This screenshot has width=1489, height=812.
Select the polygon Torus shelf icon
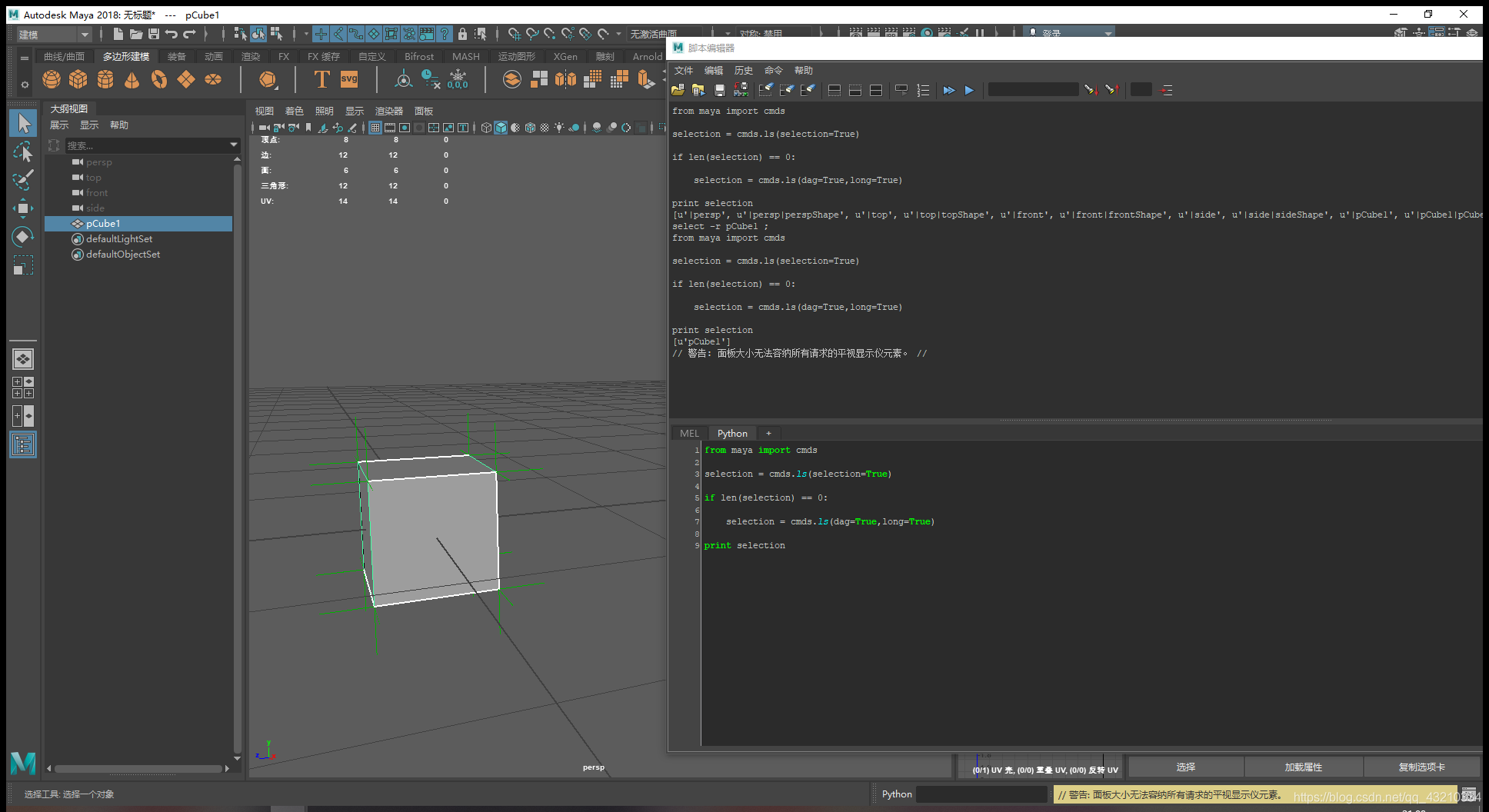pos(159,79)
